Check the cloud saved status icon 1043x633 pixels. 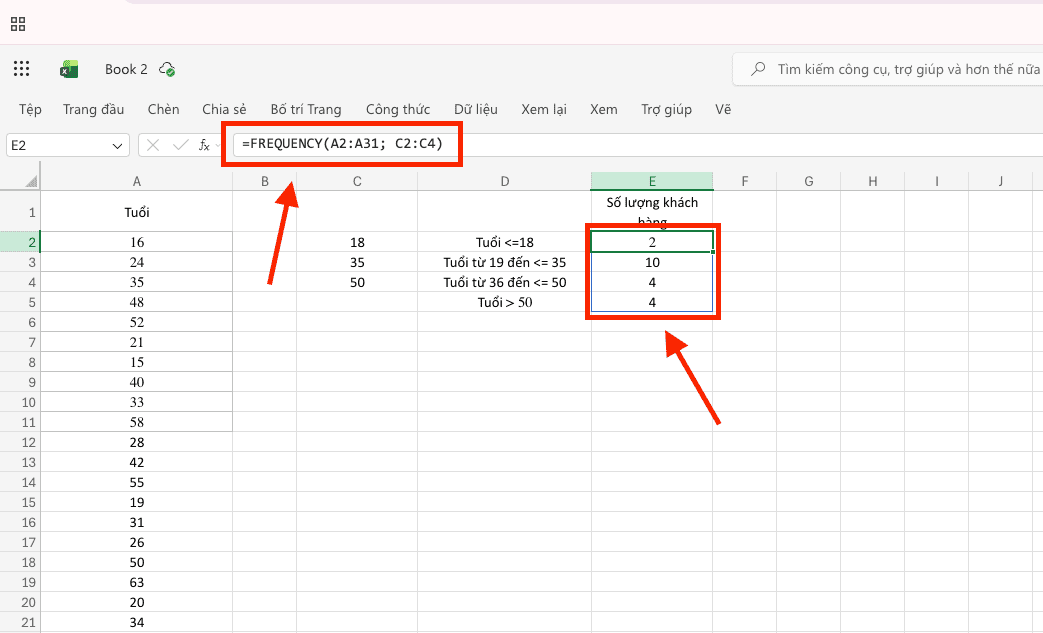click(167, 69)
